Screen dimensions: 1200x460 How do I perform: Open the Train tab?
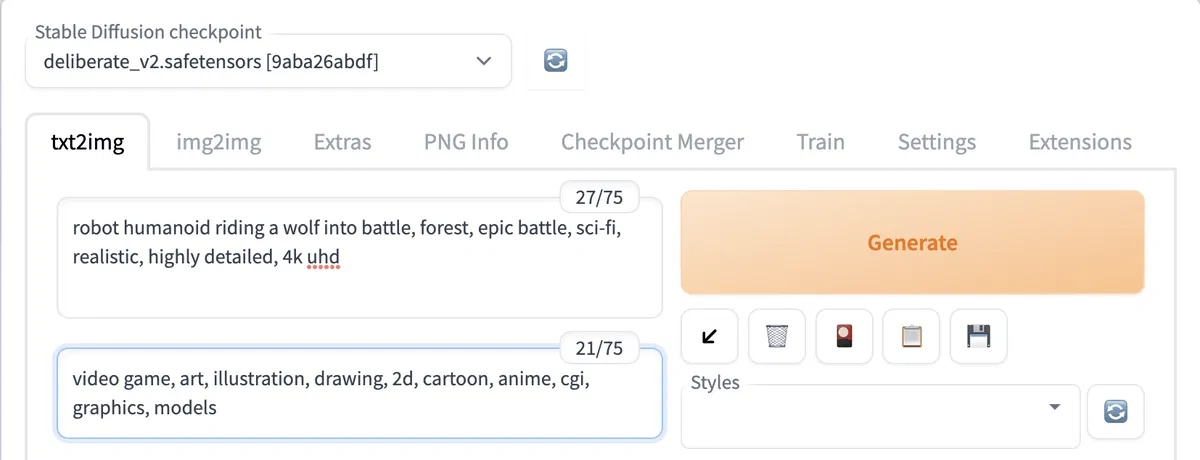[820, 142]
